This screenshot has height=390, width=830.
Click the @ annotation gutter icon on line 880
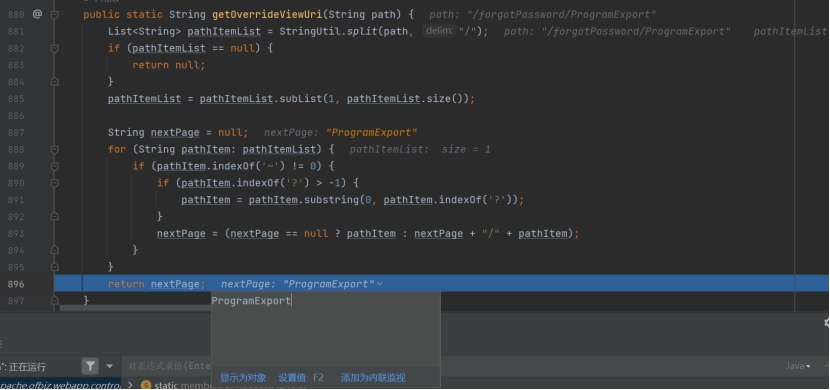click(x=37, y=14)
